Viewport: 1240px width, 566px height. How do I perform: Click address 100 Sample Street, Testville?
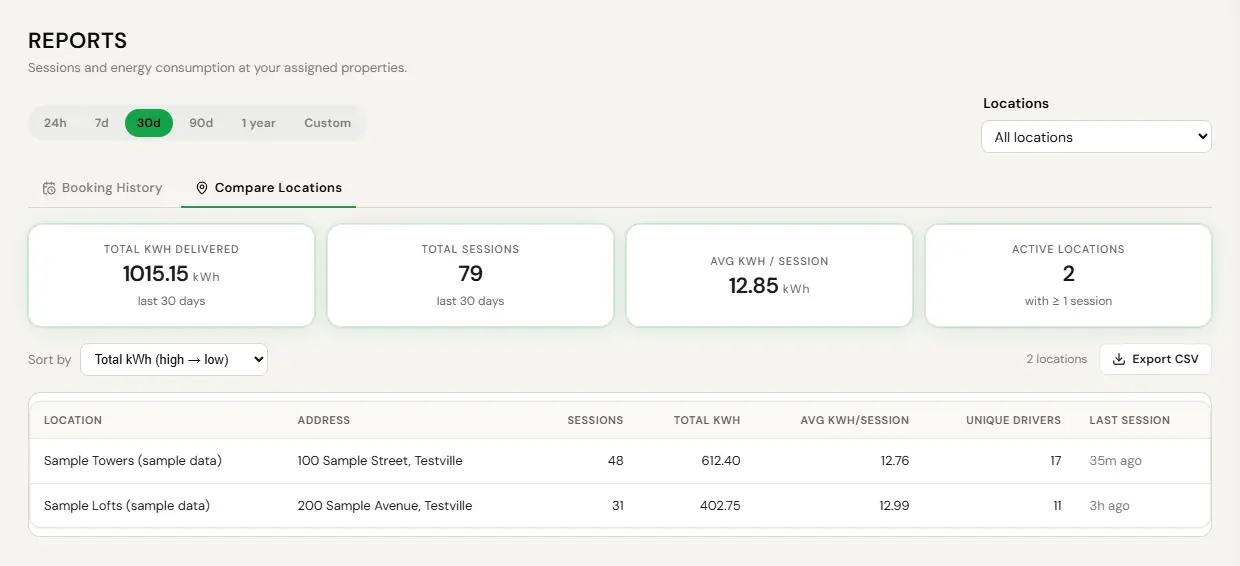(380, 461)
